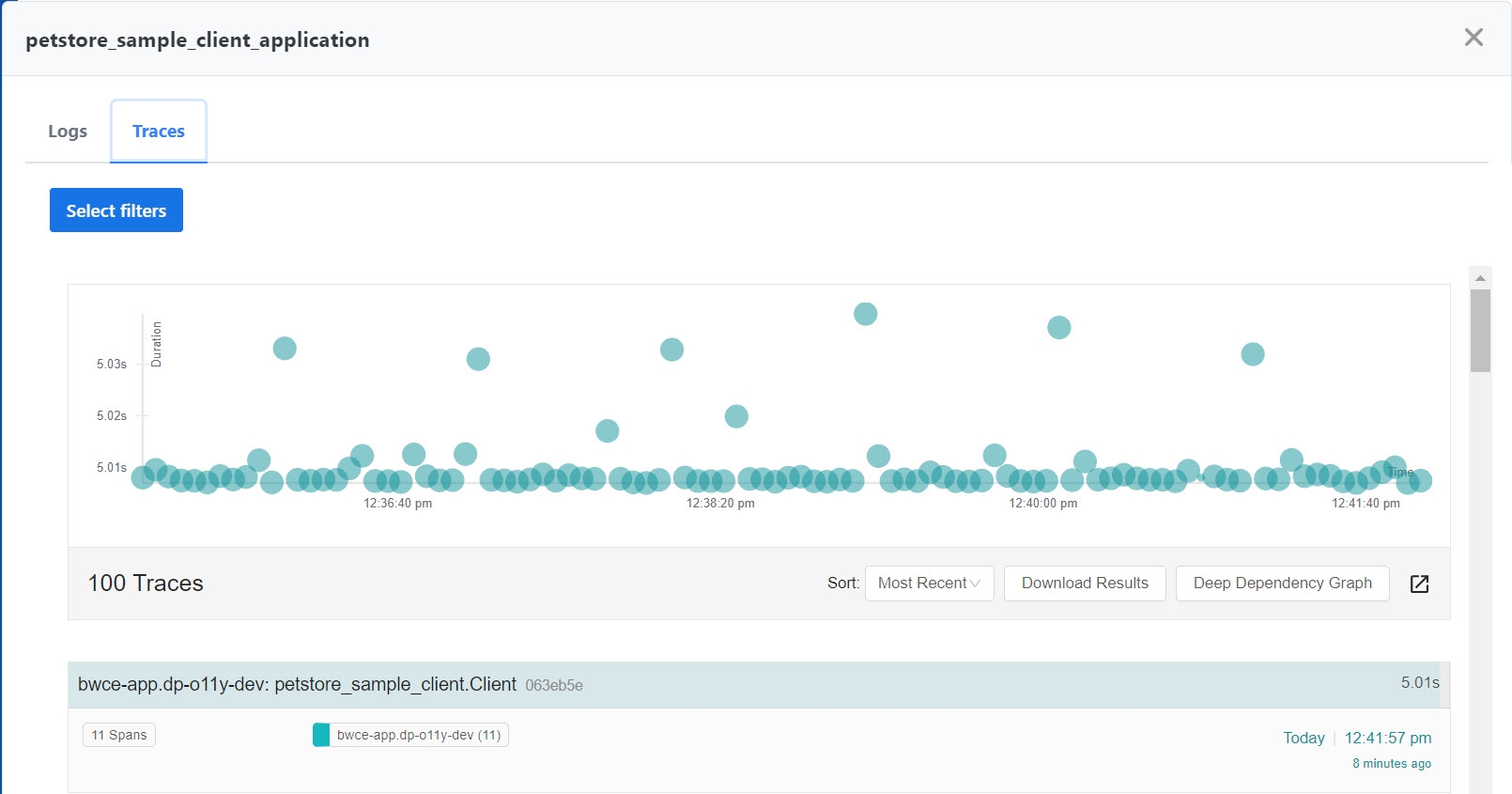Image resolution: width=1512 pixels, height=794 pixels.
Task: Click the teal bwce-app service color swatch
Action: click(x=321, y=735)
